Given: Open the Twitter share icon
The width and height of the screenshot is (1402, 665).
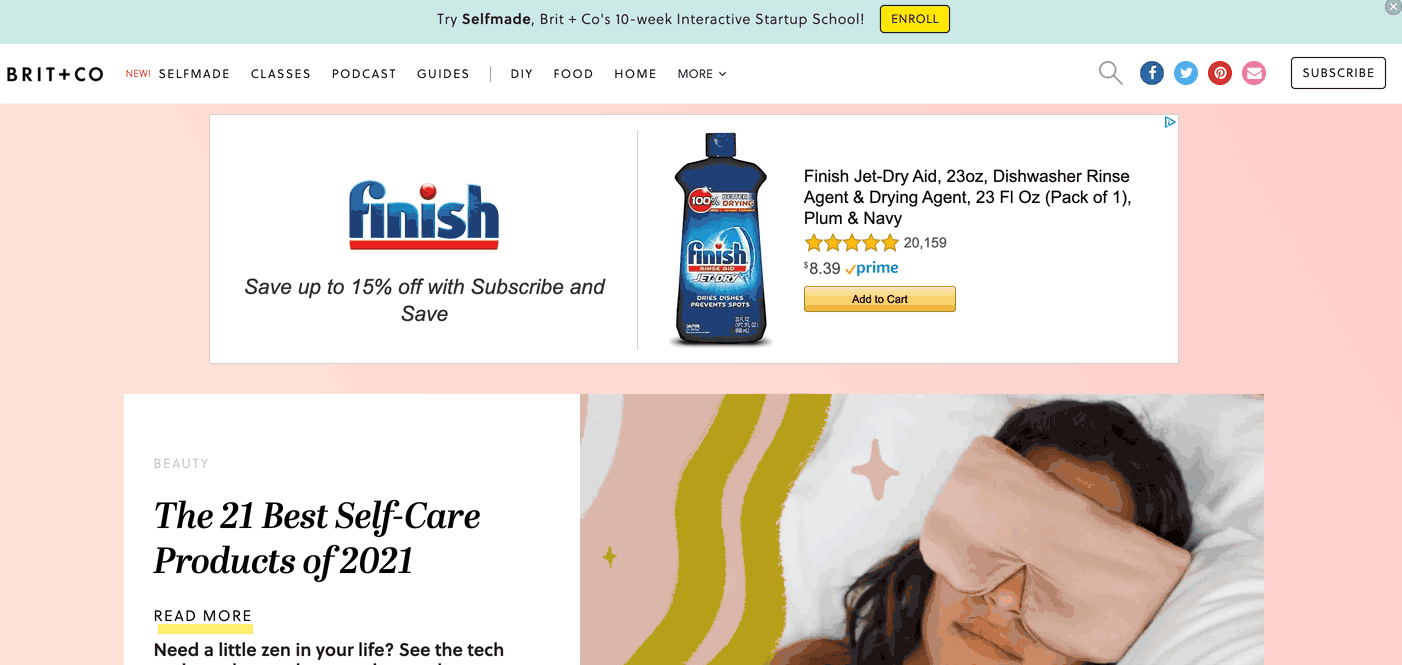Looking at the screenshot, I should (x=1186, y=73).
